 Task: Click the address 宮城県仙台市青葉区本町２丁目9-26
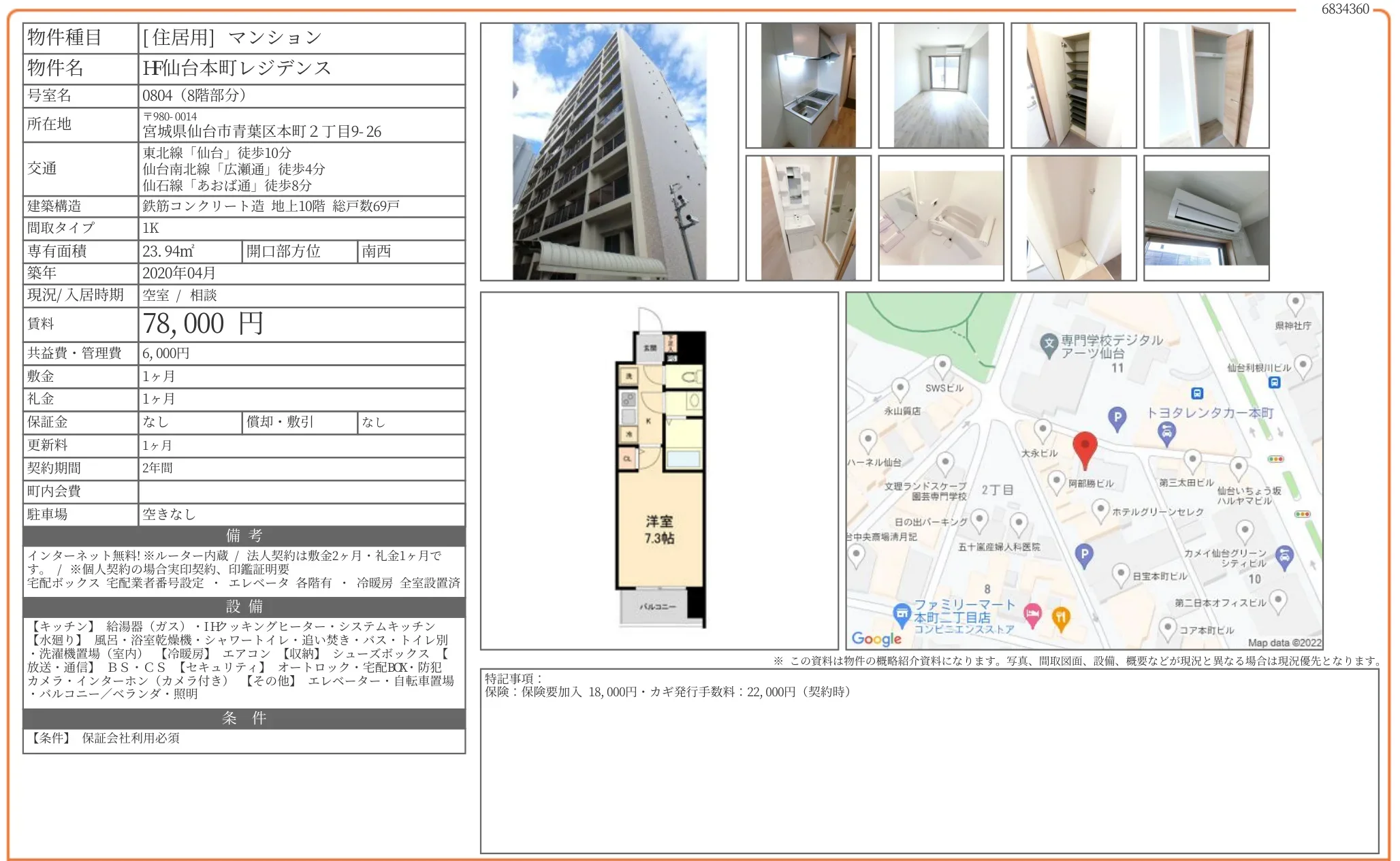[x=262, y=131]
